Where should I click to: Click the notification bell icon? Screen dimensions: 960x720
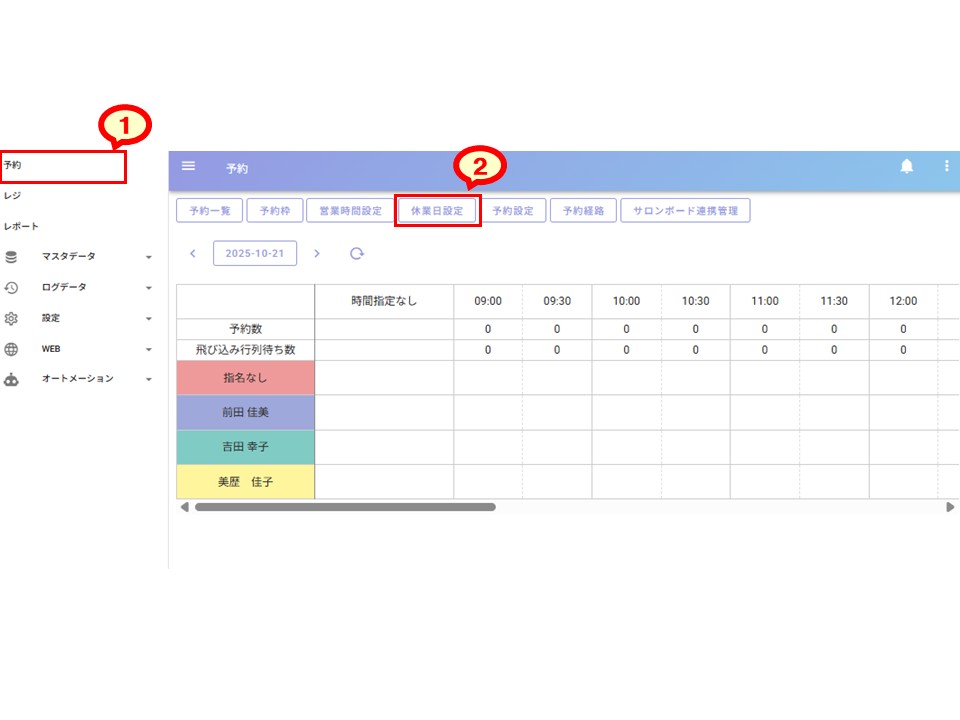[907, 166]
